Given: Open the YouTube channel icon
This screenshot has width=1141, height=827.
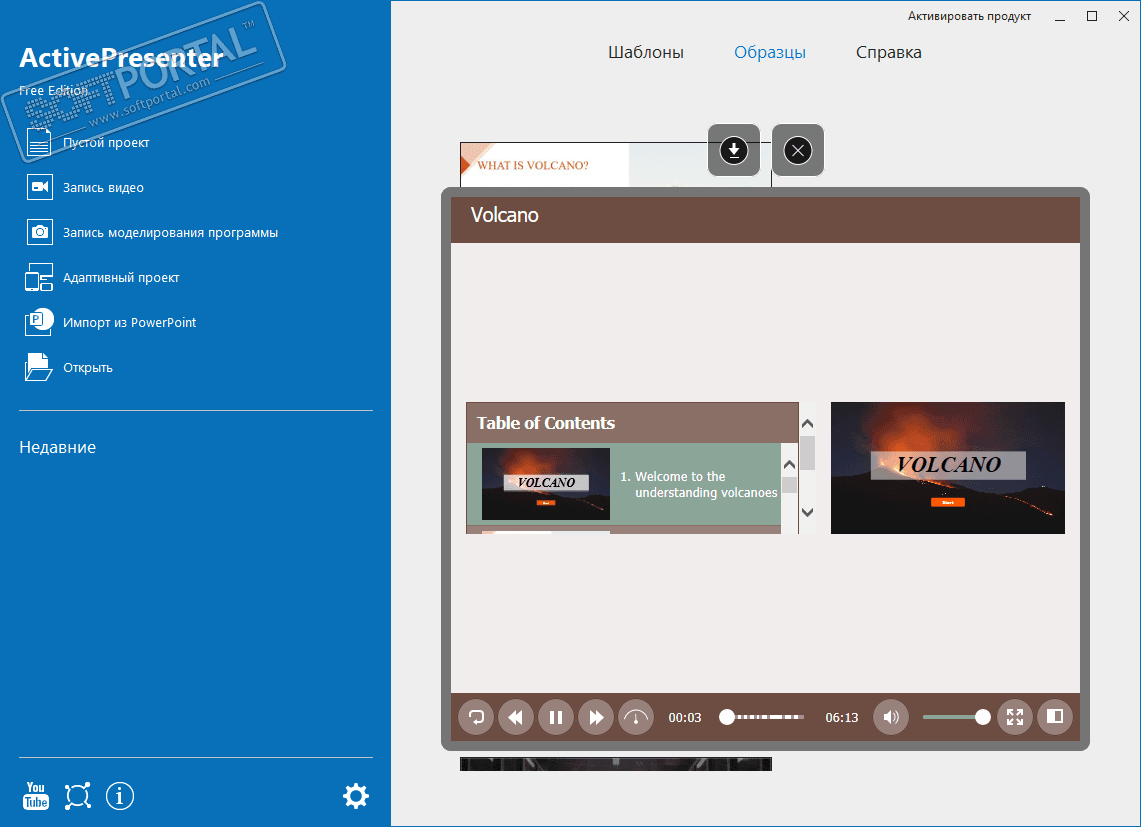Looking at the screenshot, I should [36, 796].
